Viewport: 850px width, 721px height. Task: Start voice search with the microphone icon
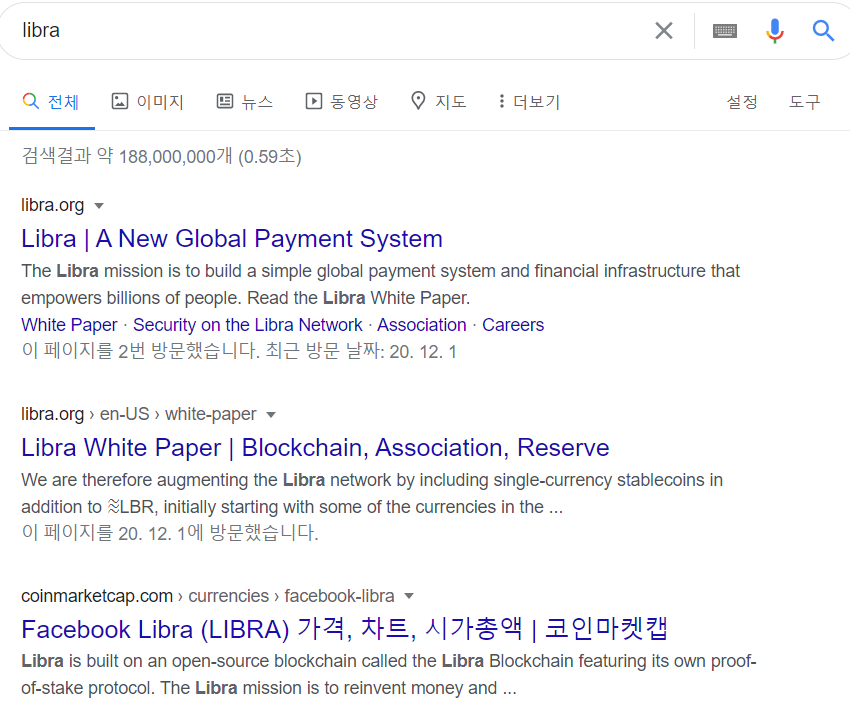point(775,30)
